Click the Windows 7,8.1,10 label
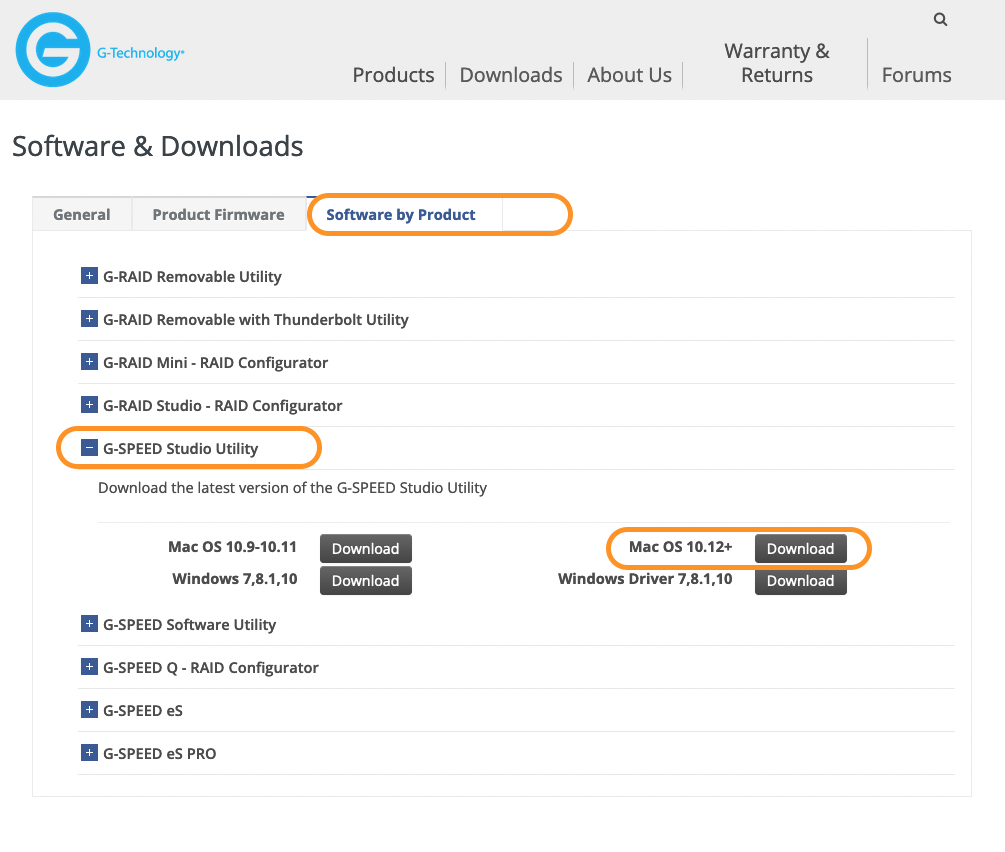 (235, 579)
